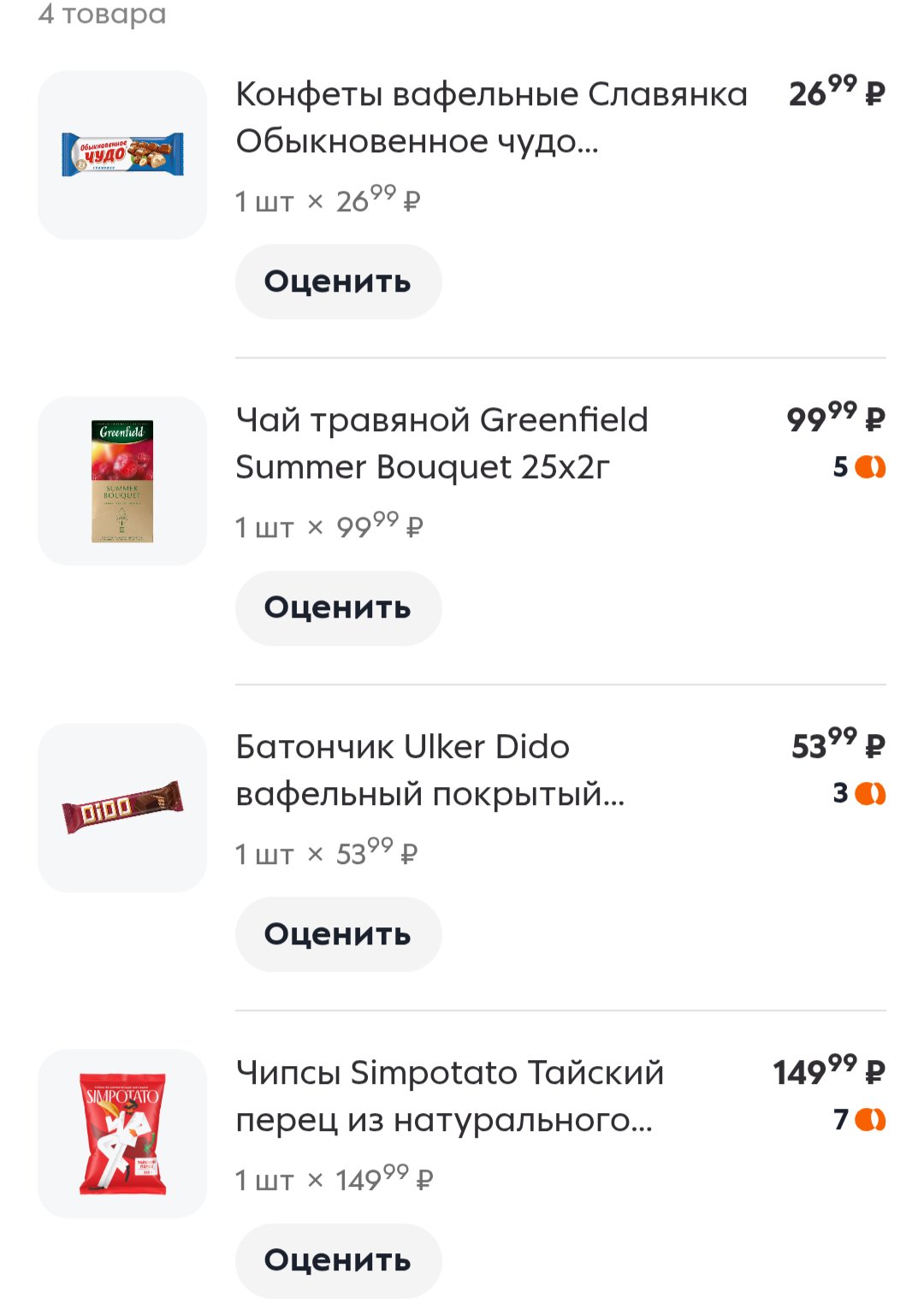The image size is (924, 1309).
Task: Open the Ulker Dido bar thumbnail
Action: pyautogui.click(x=122, y=808)
